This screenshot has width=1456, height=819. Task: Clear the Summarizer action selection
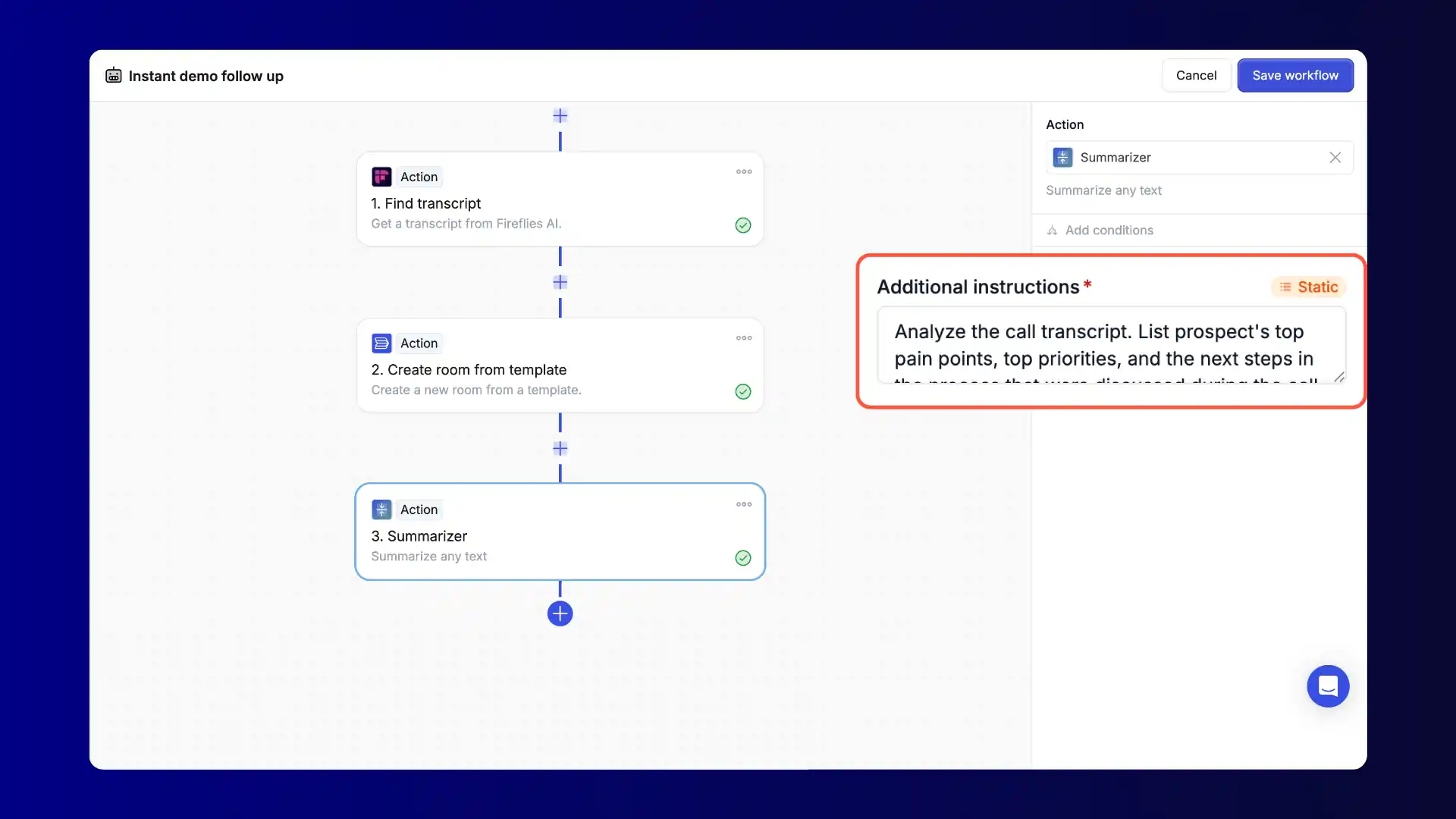(1335, 158)
